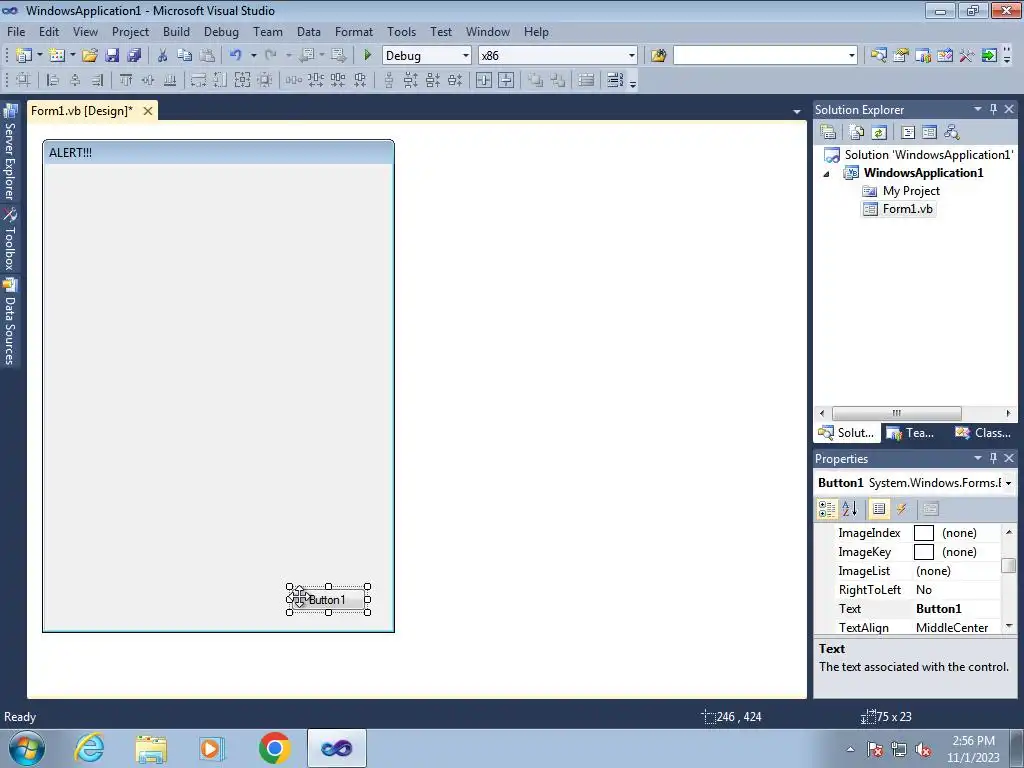This screenshot has height=768, width=1024.
Task: Switch to the Team Explorer tab
Action: (911, 432)
